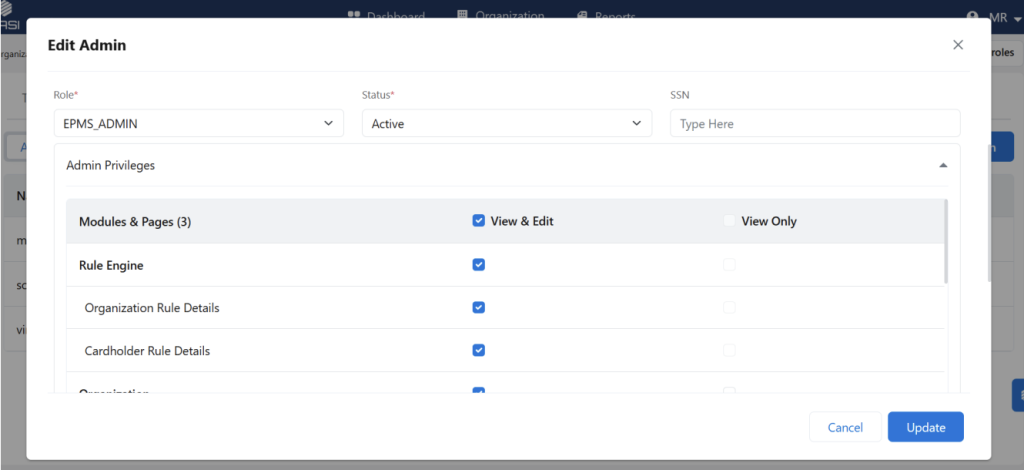Open the Status dropdown showing Active

[x=506, y=124]
